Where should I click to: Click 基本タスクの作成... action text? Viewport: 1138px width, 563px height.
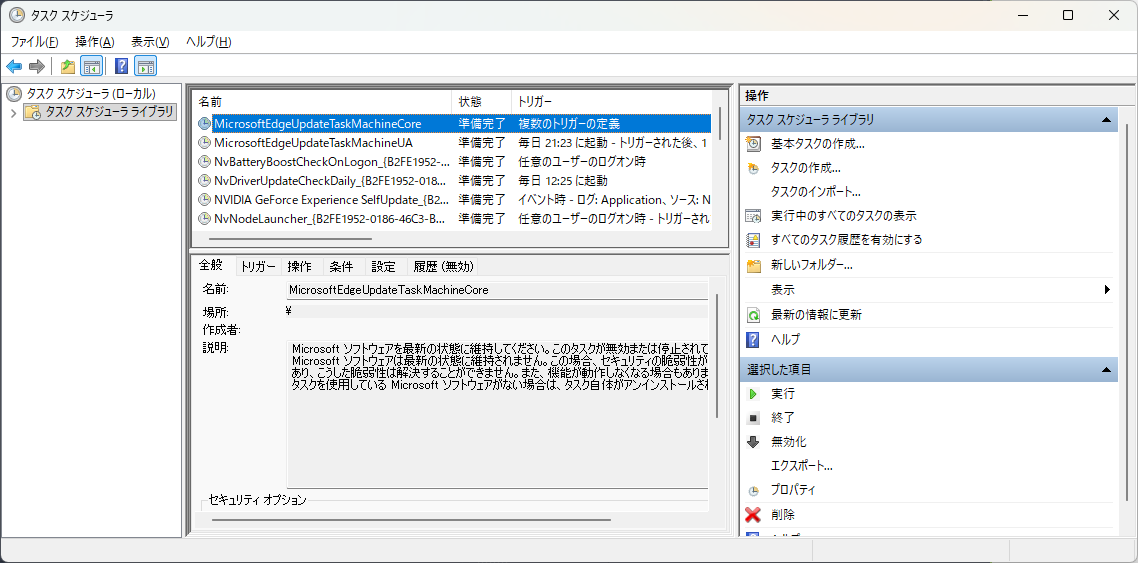coord(818,144)
